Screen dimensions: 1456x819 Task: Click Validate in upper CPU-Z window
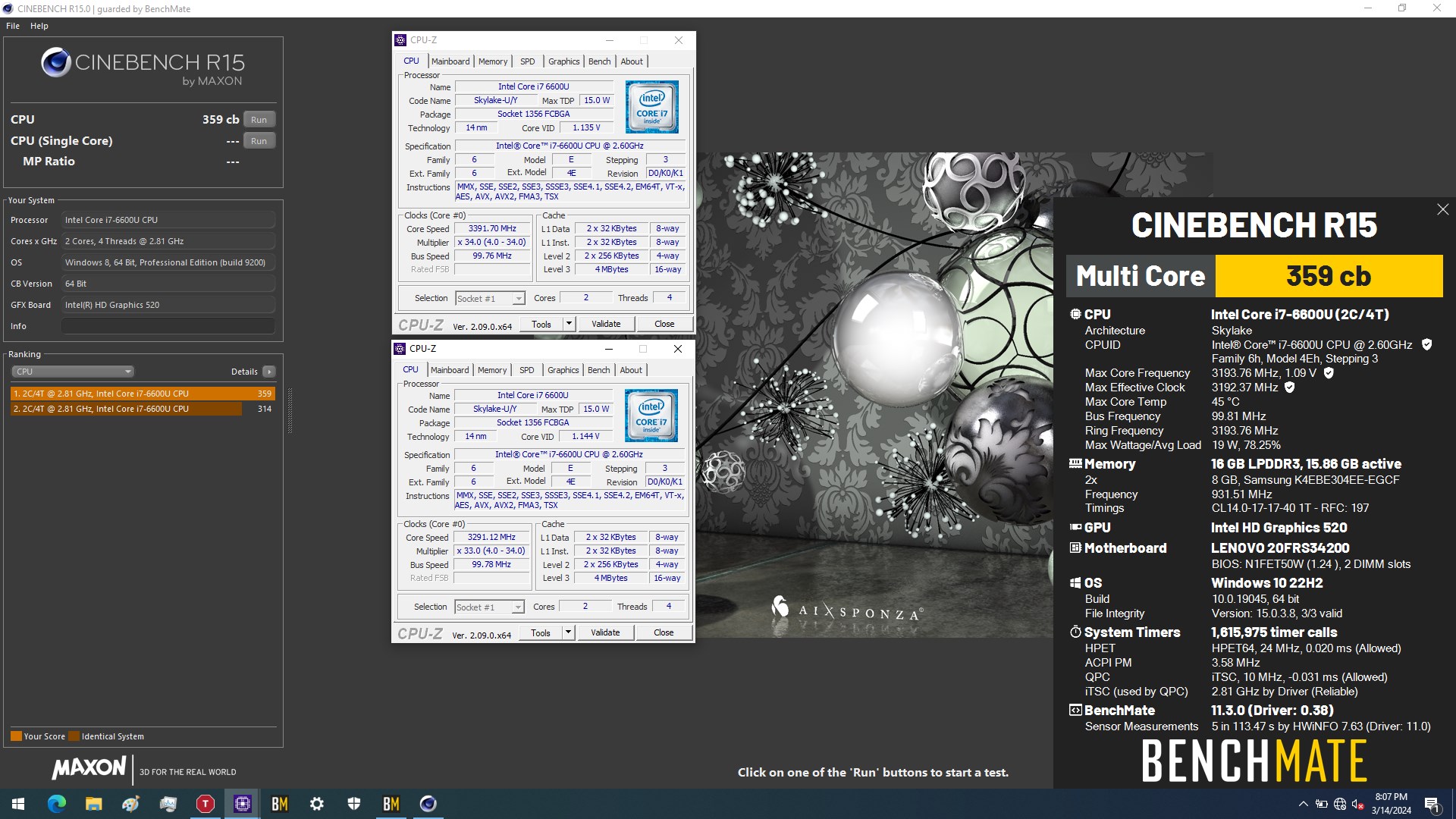[606, 325]
